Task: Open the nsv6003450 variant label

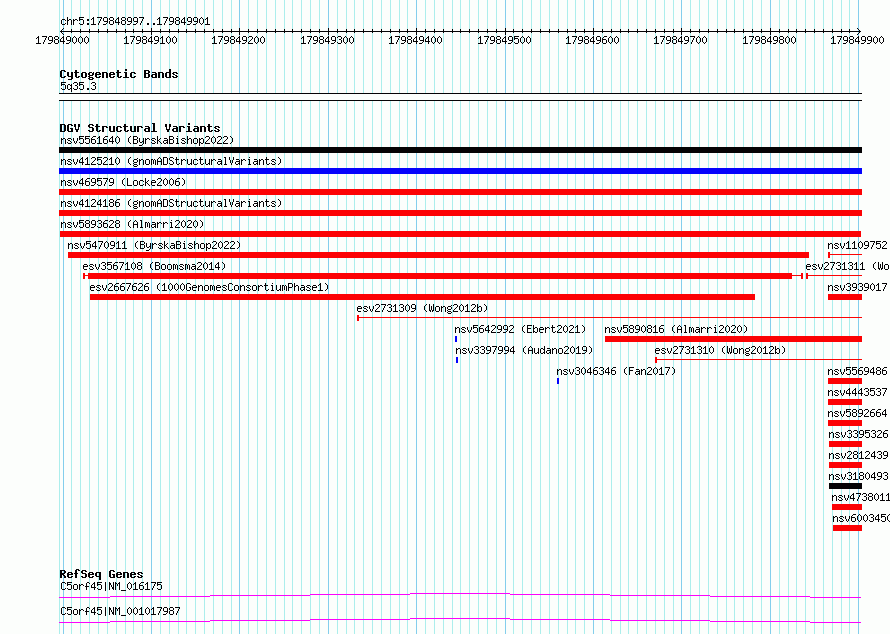Action: [x=861, y=518]
